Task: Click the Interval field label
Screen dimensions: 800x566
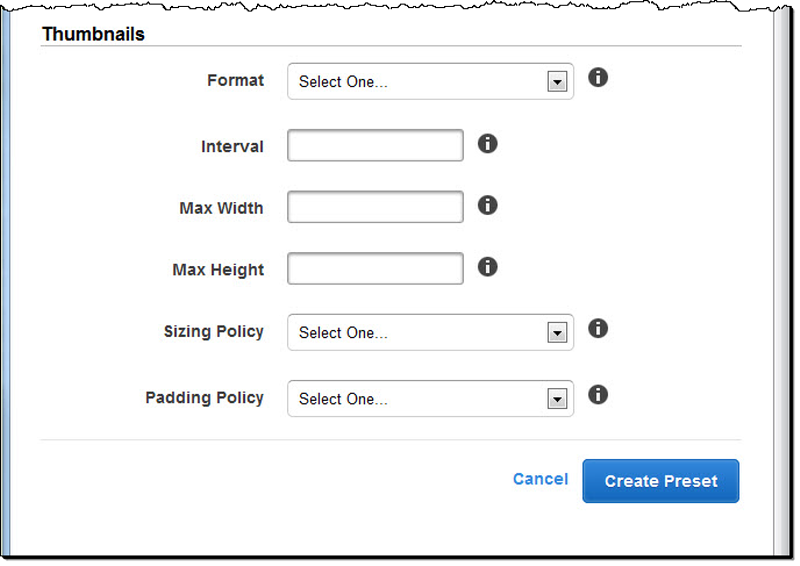Action: pyautogui.click(x=232, y=147)
